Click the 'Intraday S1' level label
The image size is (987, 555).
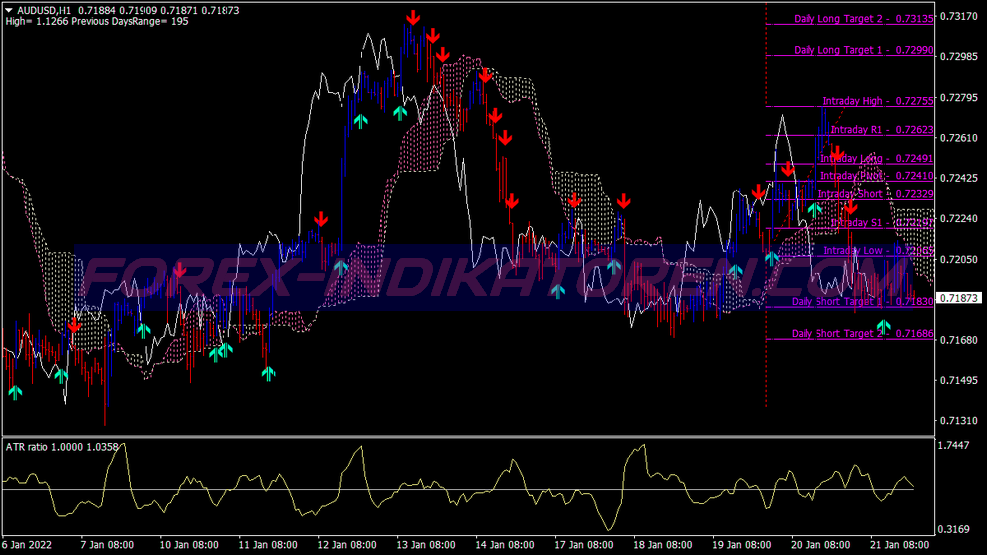(x=882, y=223)
